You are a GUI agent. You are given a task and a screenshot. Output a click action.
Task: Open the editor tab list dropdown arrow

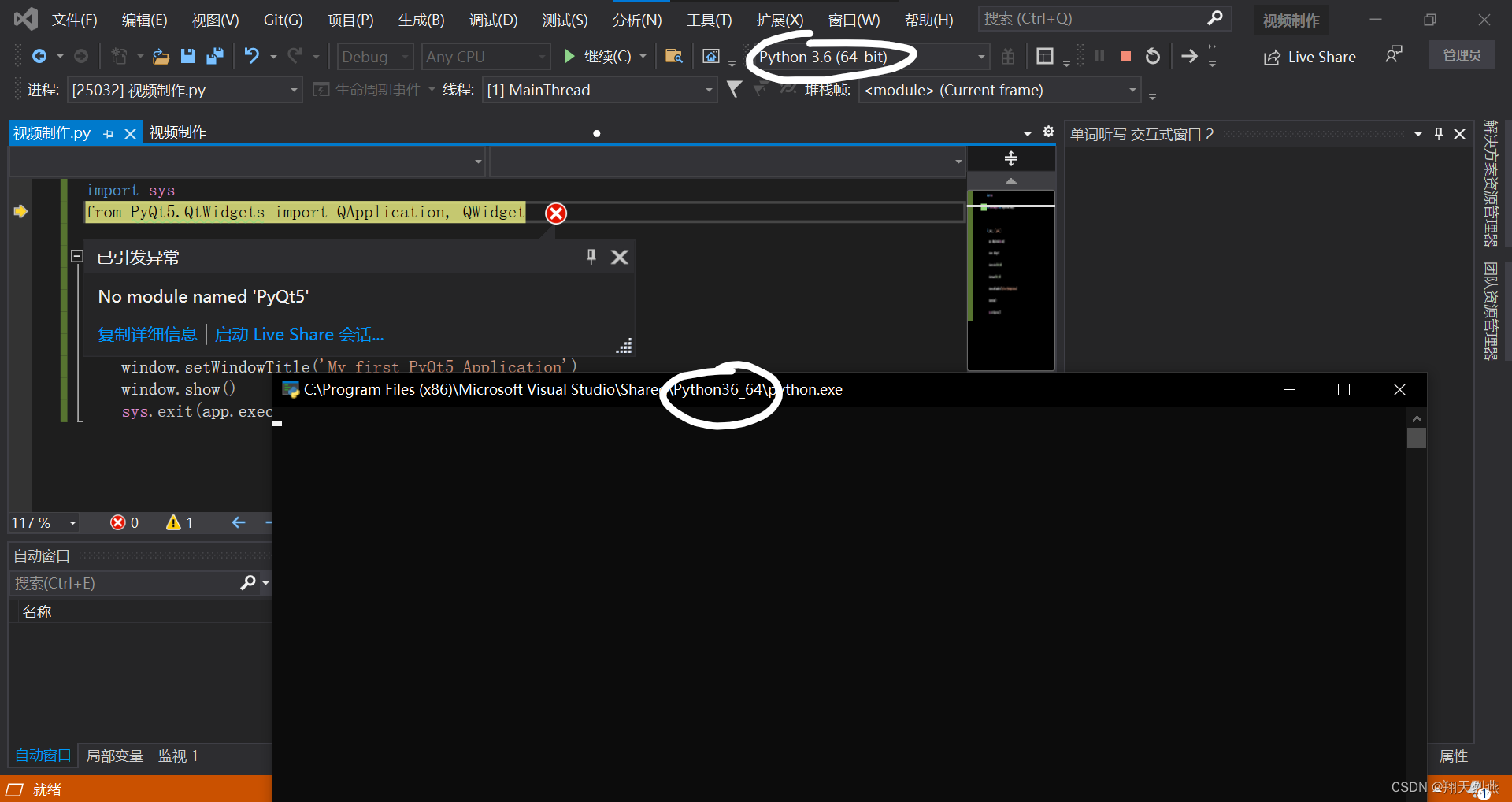click(1028, 133)
